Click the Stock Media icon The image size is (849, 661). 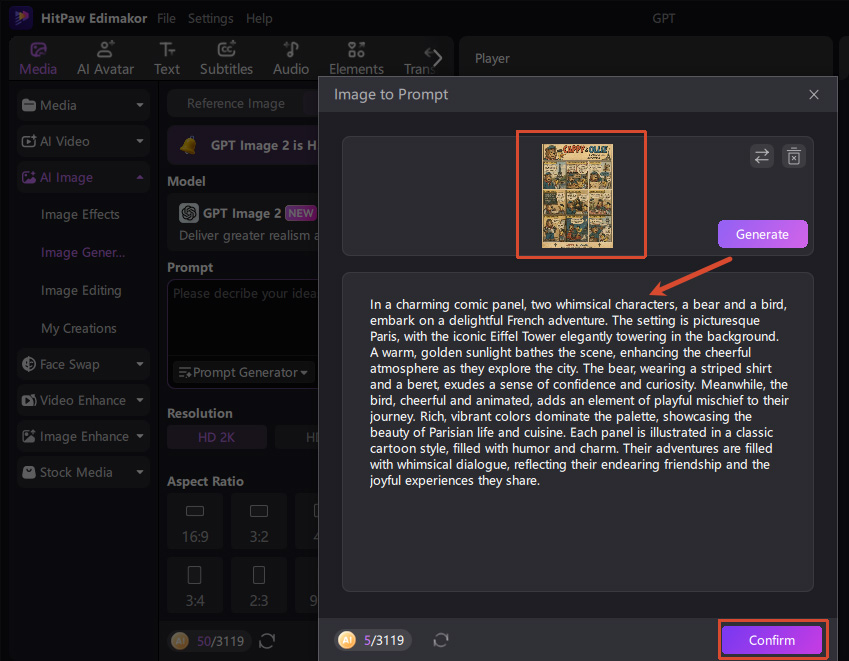point(29,473)
